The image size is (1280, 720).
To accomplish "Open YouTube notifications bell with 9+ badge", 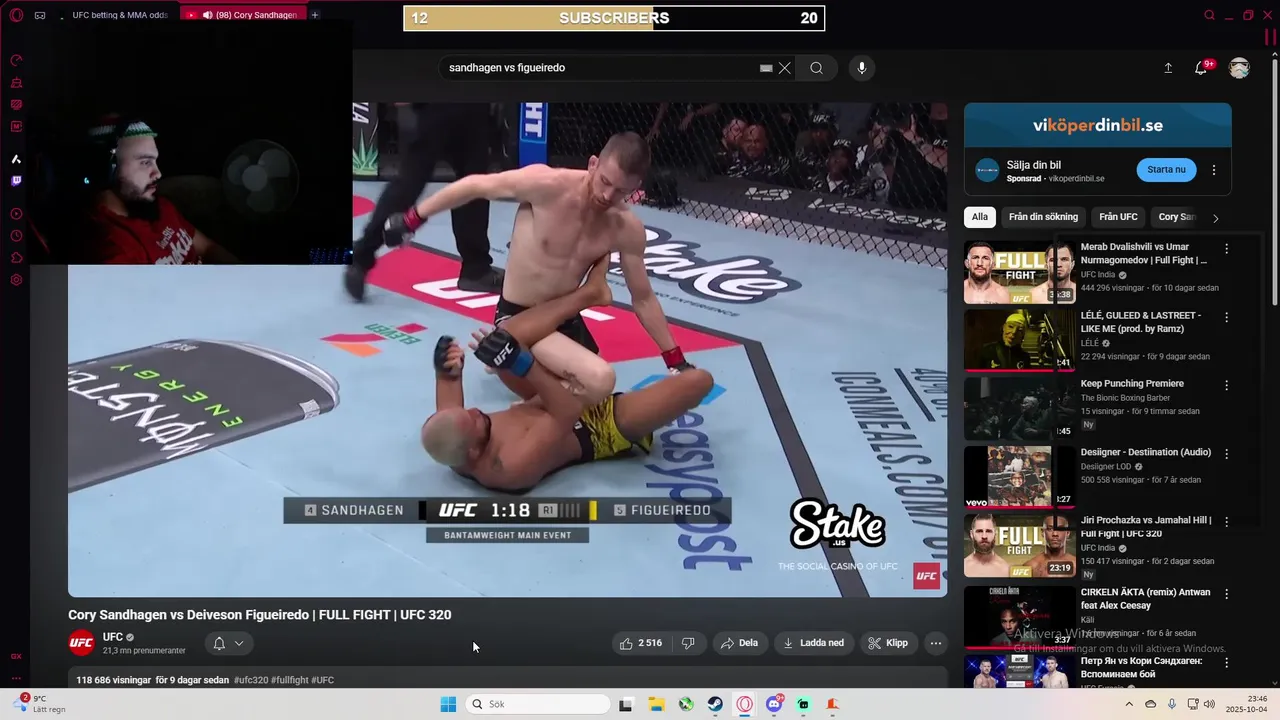I will coord(1202,68).
